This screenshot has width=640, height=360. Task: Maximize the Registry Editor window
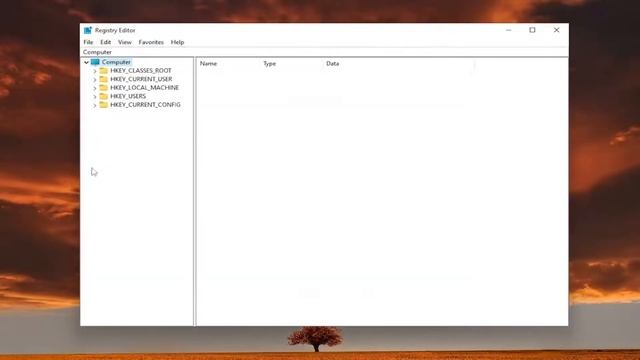point(532,30)
